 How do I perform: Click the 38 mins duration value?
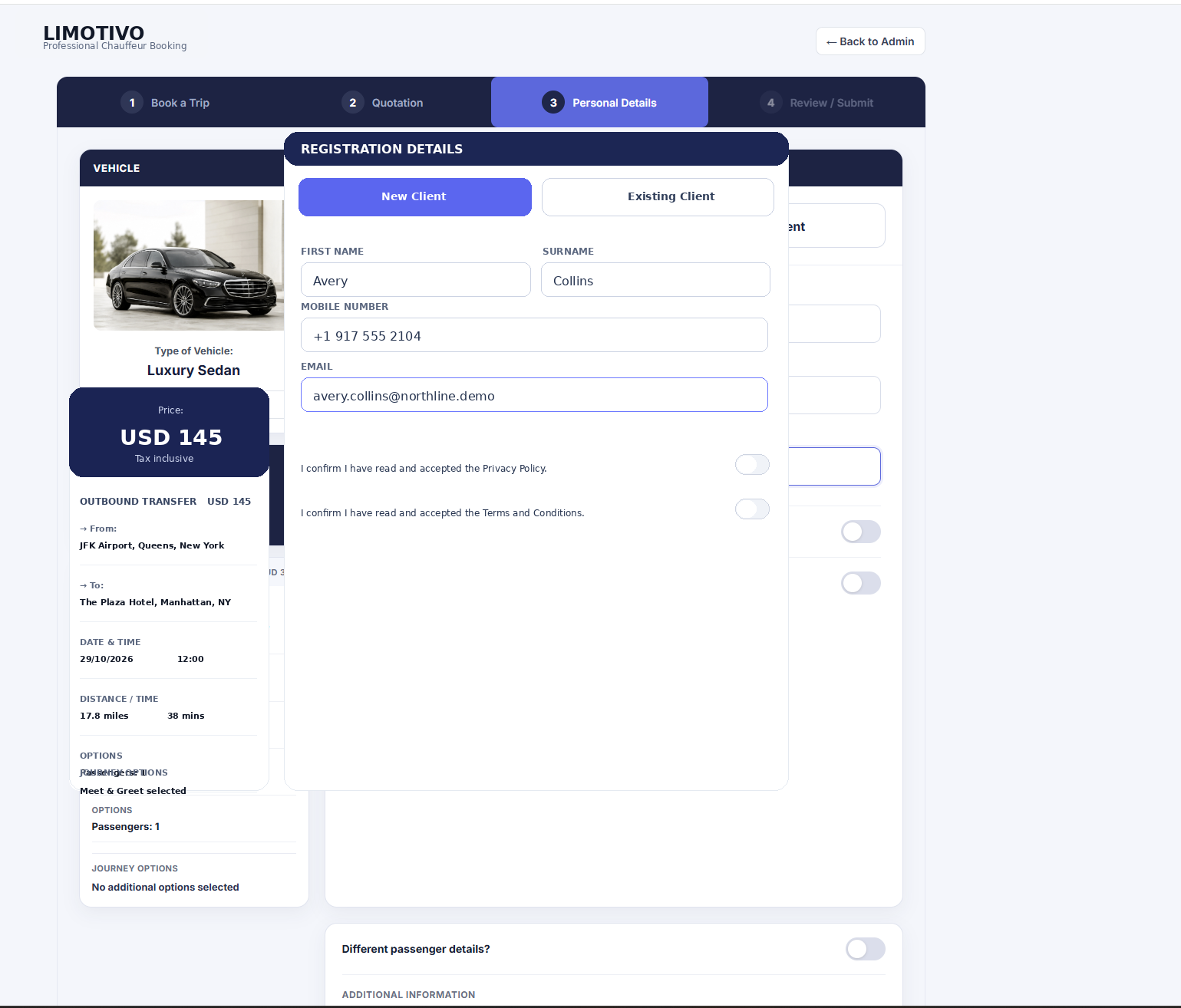[186, 716]
